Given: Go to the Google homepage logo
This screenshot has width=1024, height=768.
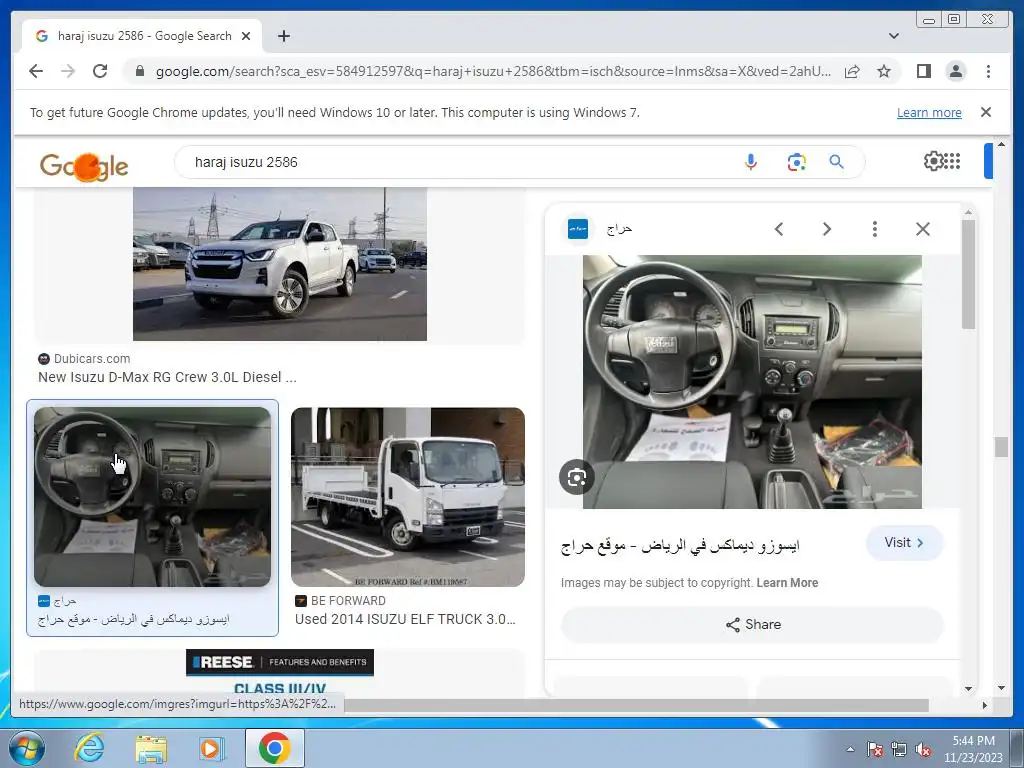Looking at the screenshot, I should click(x=84, y=166).
